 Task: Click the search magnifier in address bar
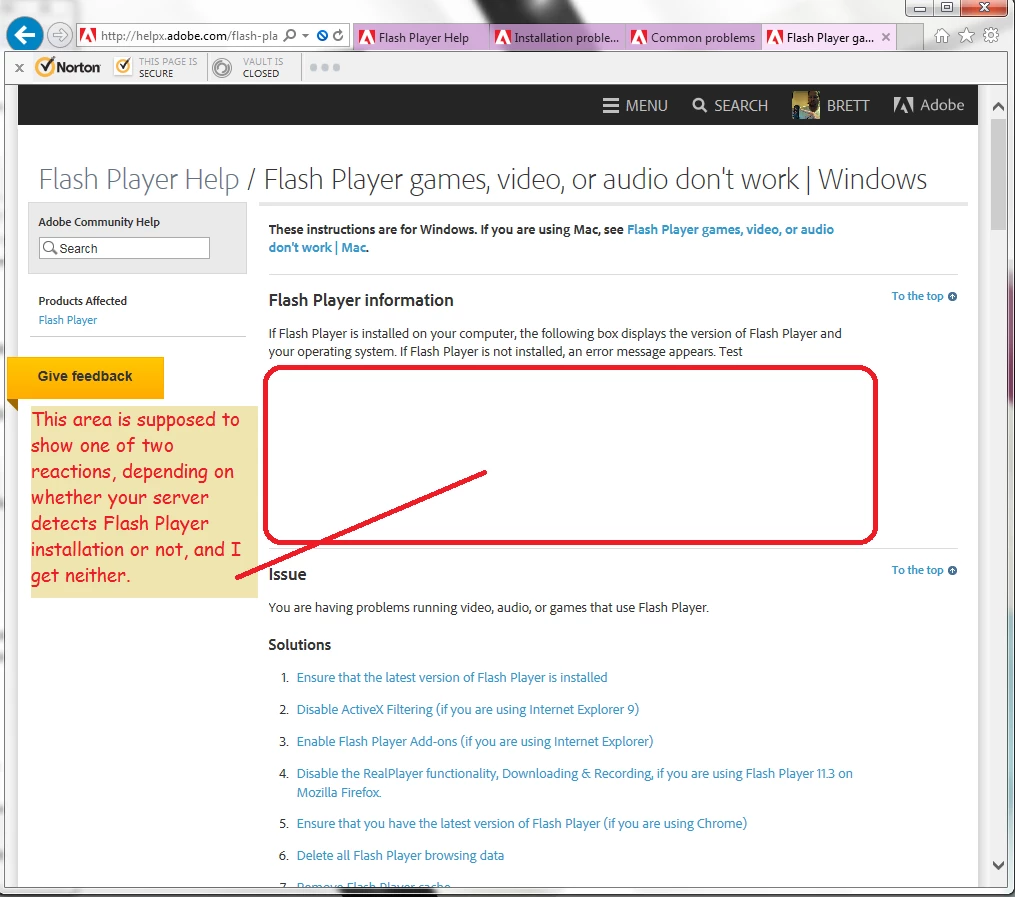(x=290, y=36)
